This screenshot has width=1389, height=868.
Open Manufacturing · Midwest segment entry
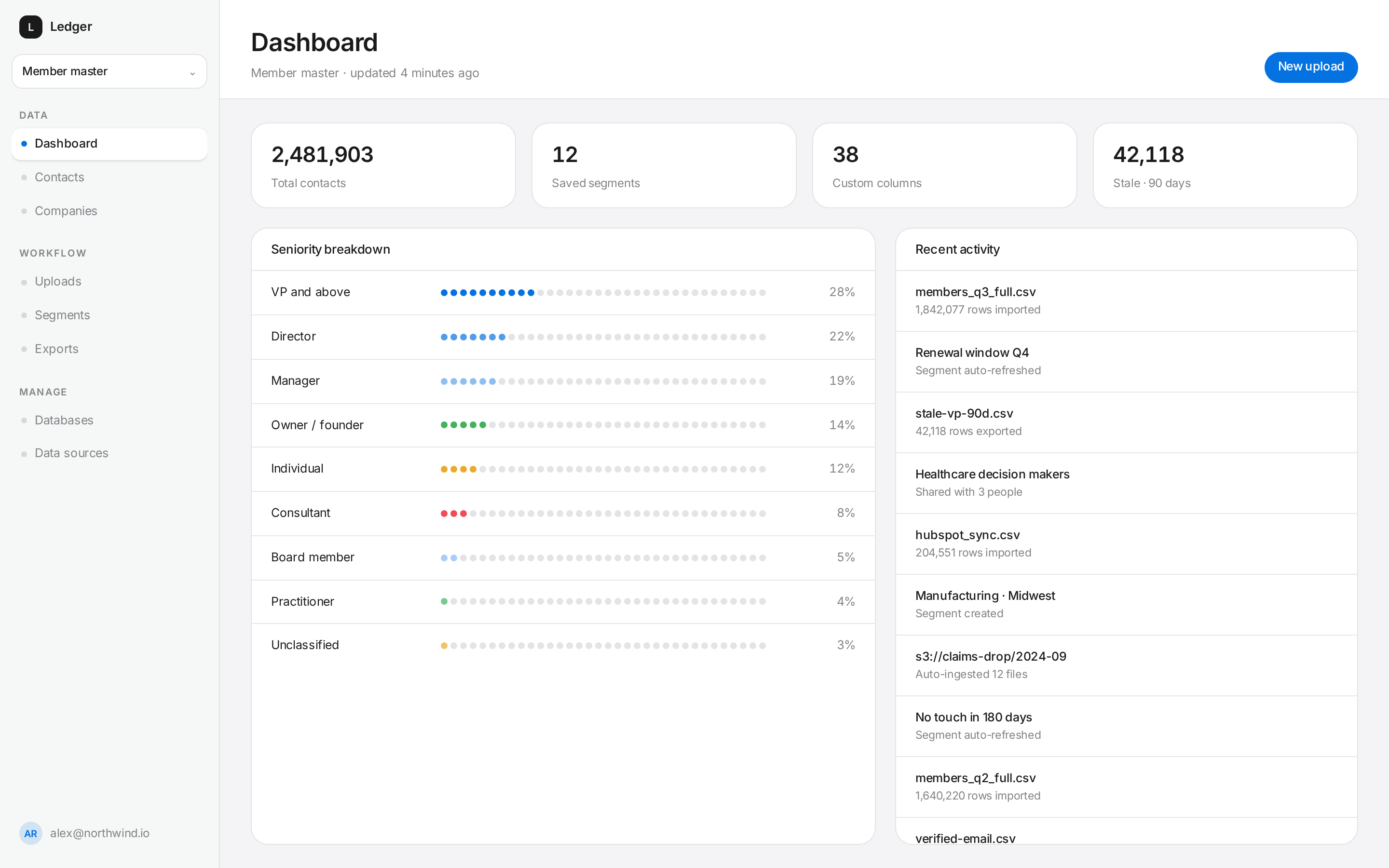coord(1126,605)
